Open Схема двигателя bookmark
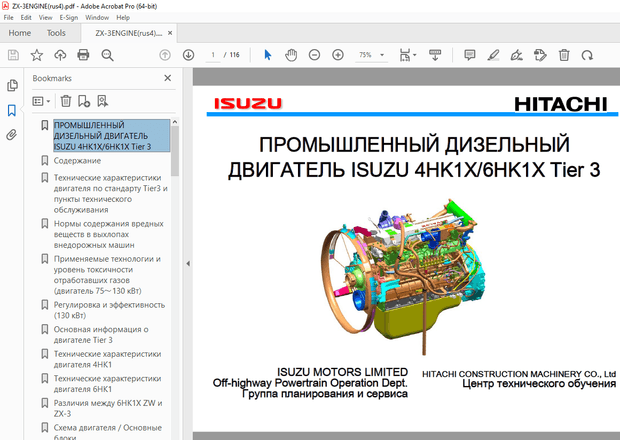Viewport: 620px width, 440px height. click(108, 432)
